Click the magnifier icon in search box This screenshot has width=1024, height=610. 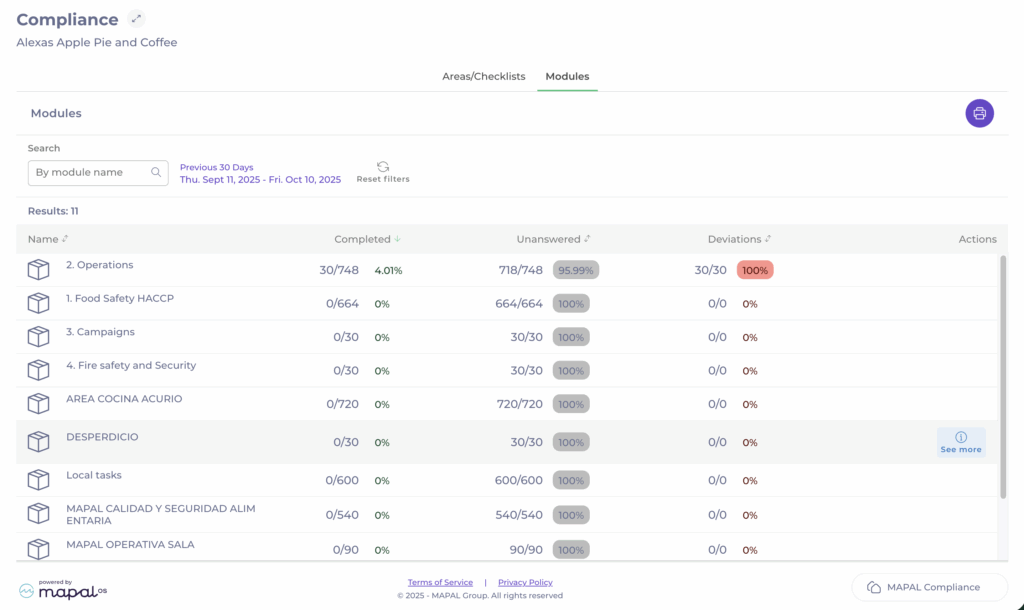156,172
